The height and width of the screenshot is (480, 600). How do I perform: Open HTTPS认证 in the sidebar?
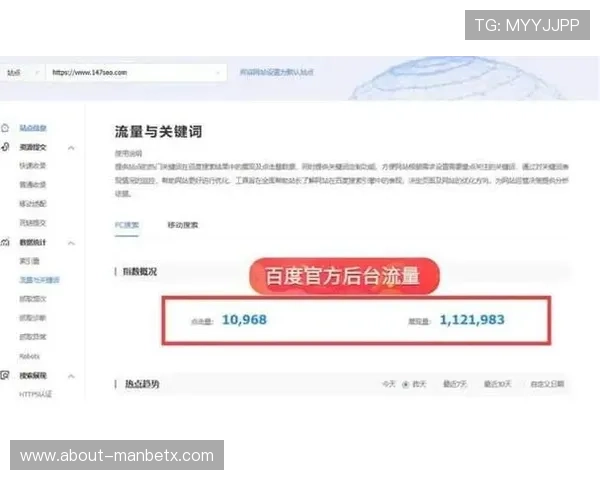(x=36, y=394)
